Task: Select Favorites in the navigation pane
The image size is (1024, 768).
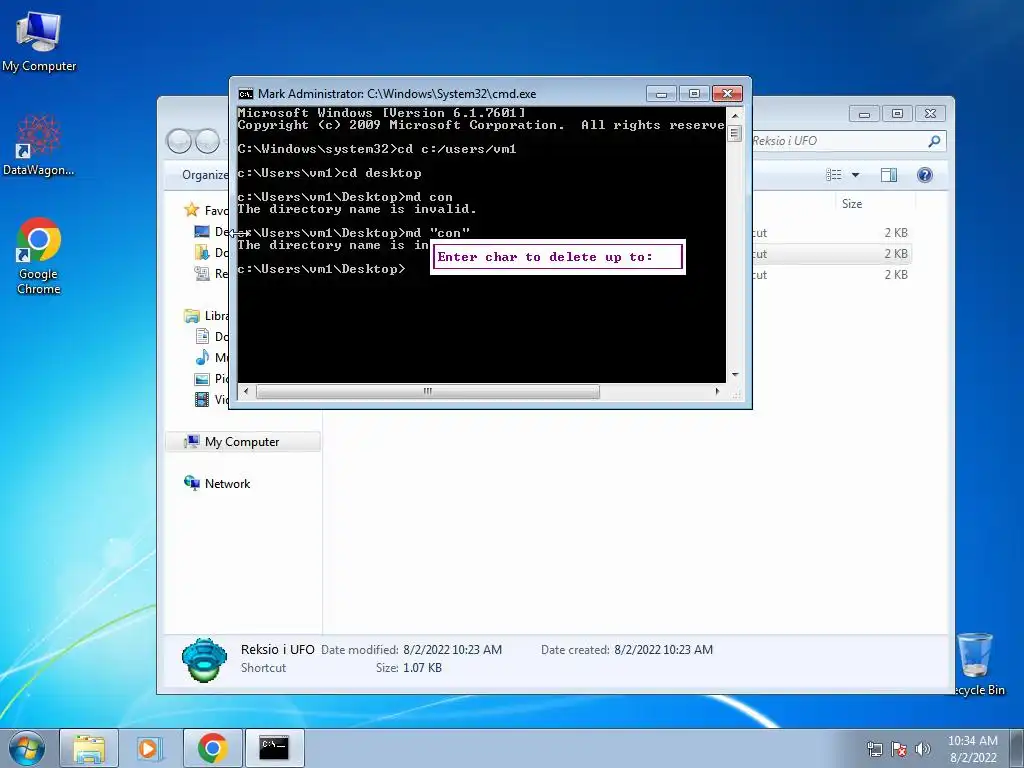Action: pyautogui.click(x=206, y=210)
